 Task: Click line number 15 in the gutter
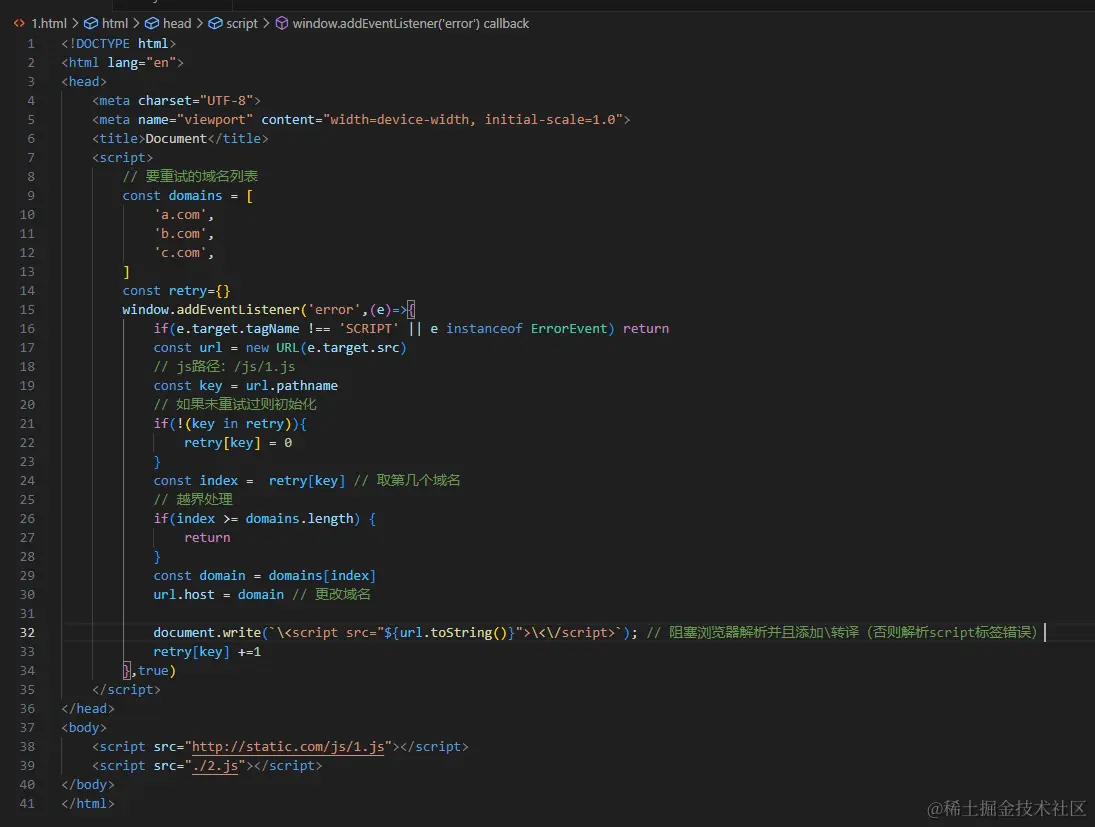tap(27, 309)
